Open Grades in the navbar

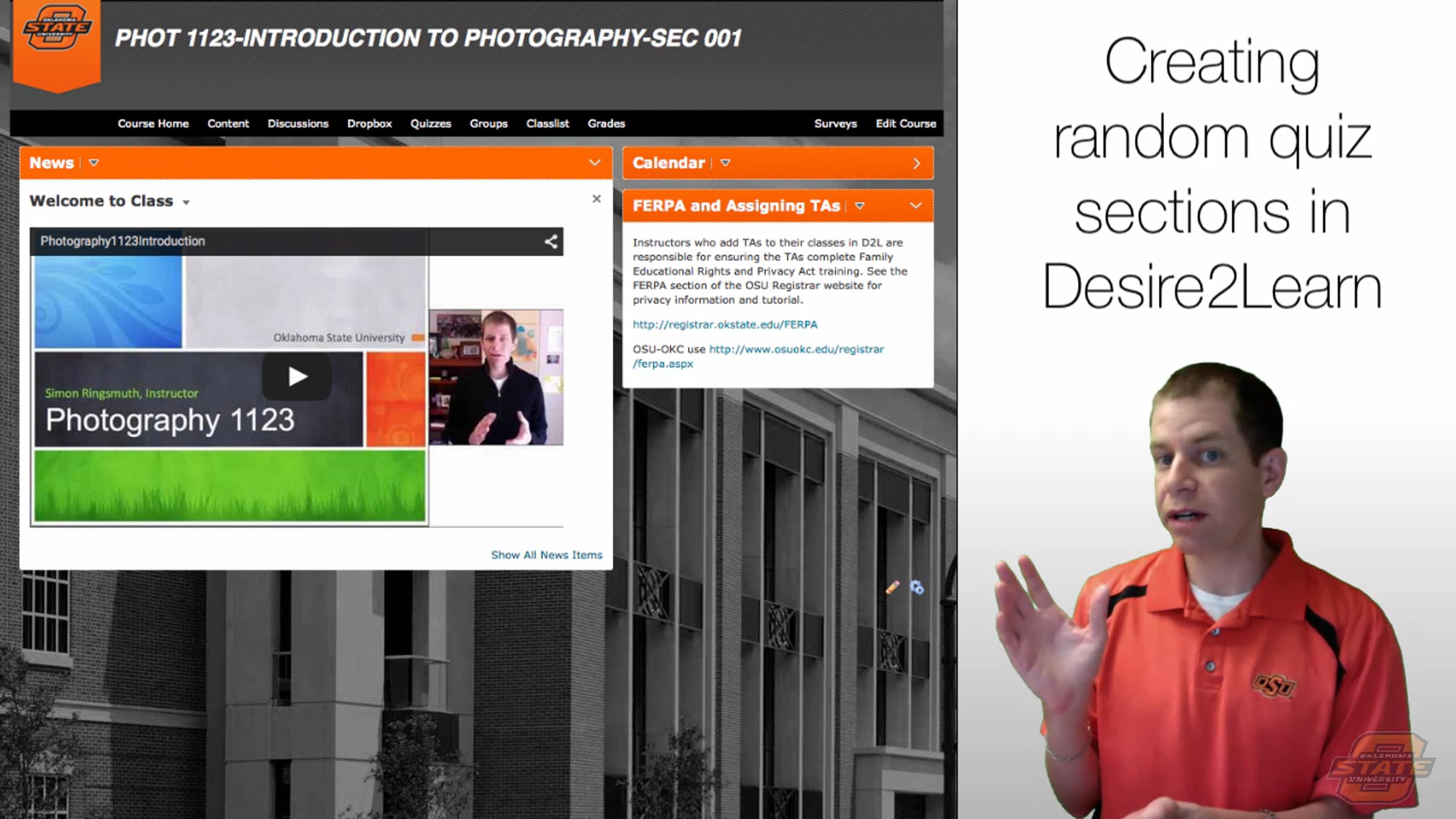606,124
